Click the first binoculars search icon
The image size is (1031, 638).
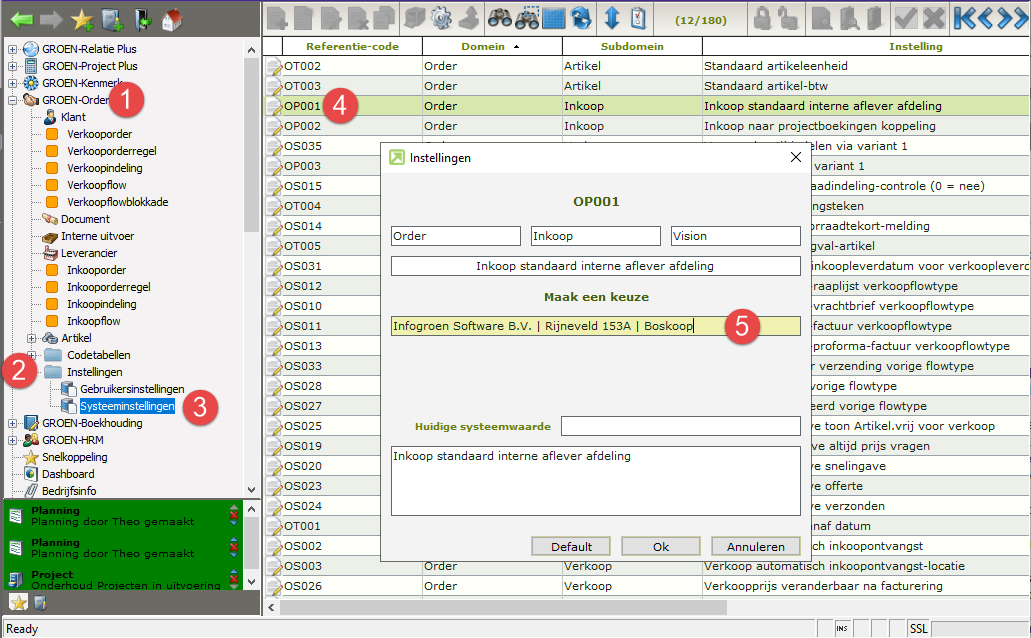(500, 17)
